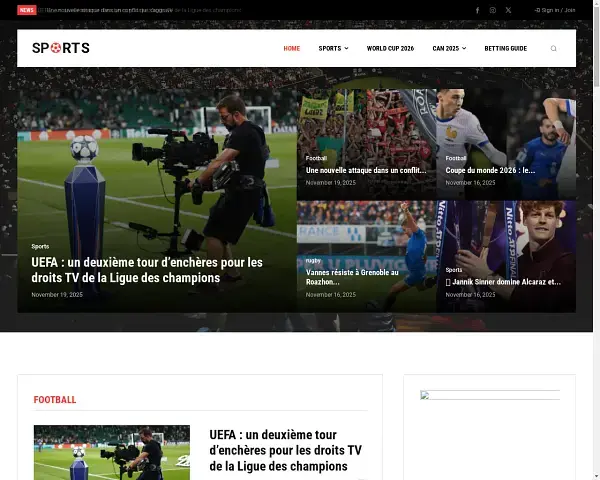Click the UEFA article thumbnail in Football section
The image size is (600, 480).
click(x=111, y=452)
